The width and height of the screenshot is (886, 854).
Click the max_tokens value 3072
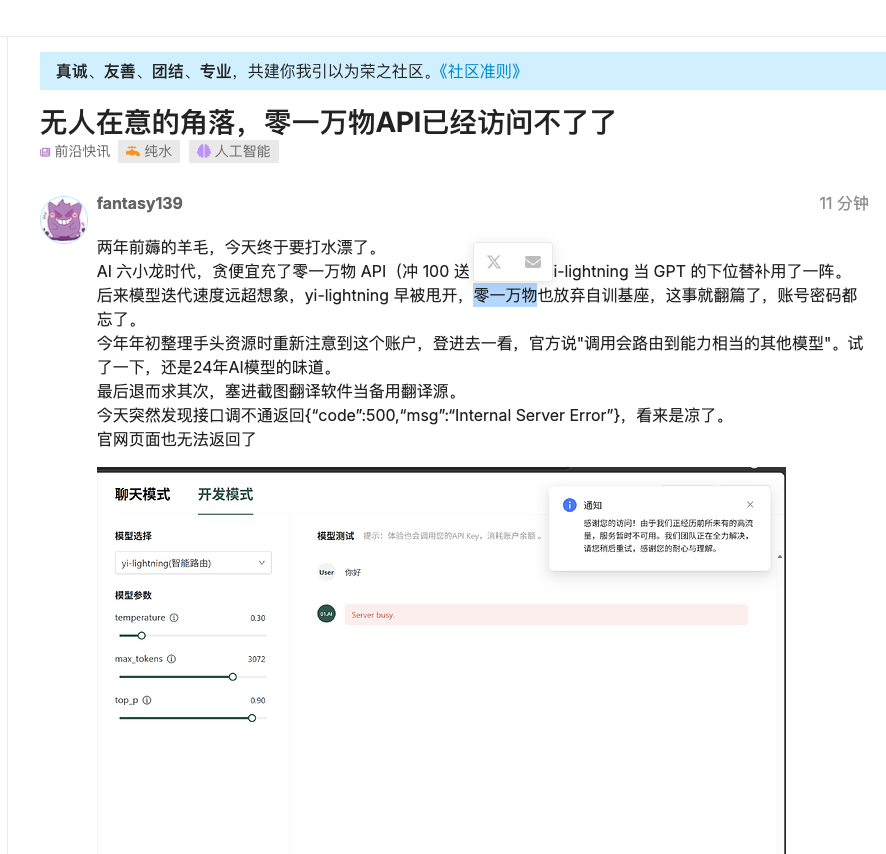coord(257,659)
